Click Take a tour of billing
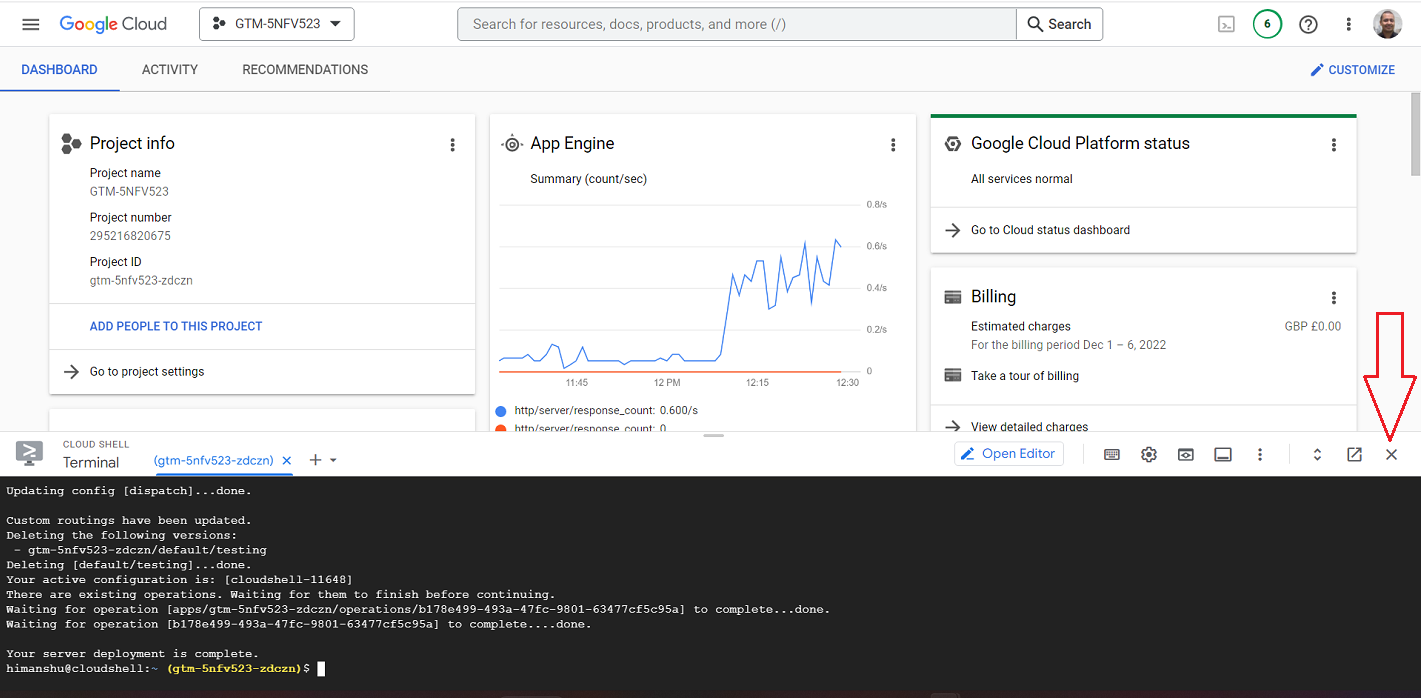Image resolution: width=1421 pixels, height=698 pixels. tap(1024, 376)
